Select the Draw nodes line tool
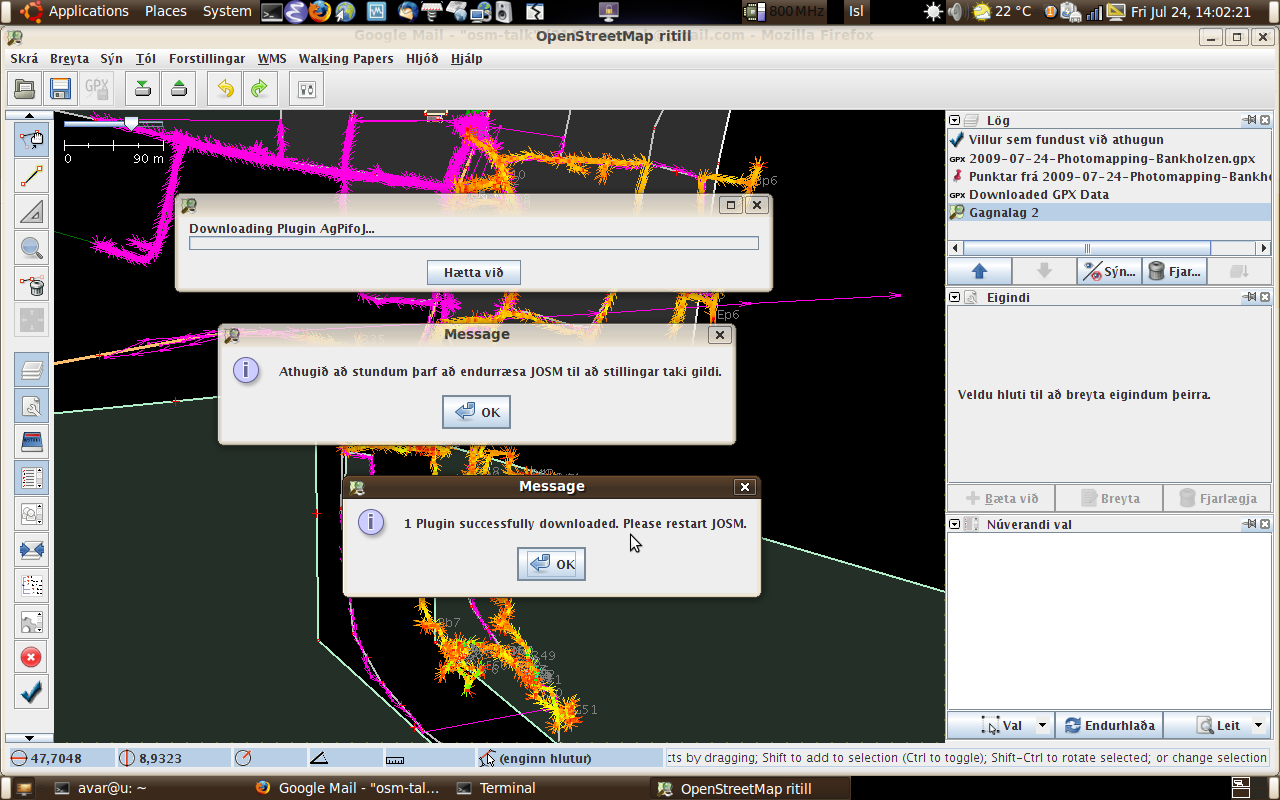 point(32,177)
